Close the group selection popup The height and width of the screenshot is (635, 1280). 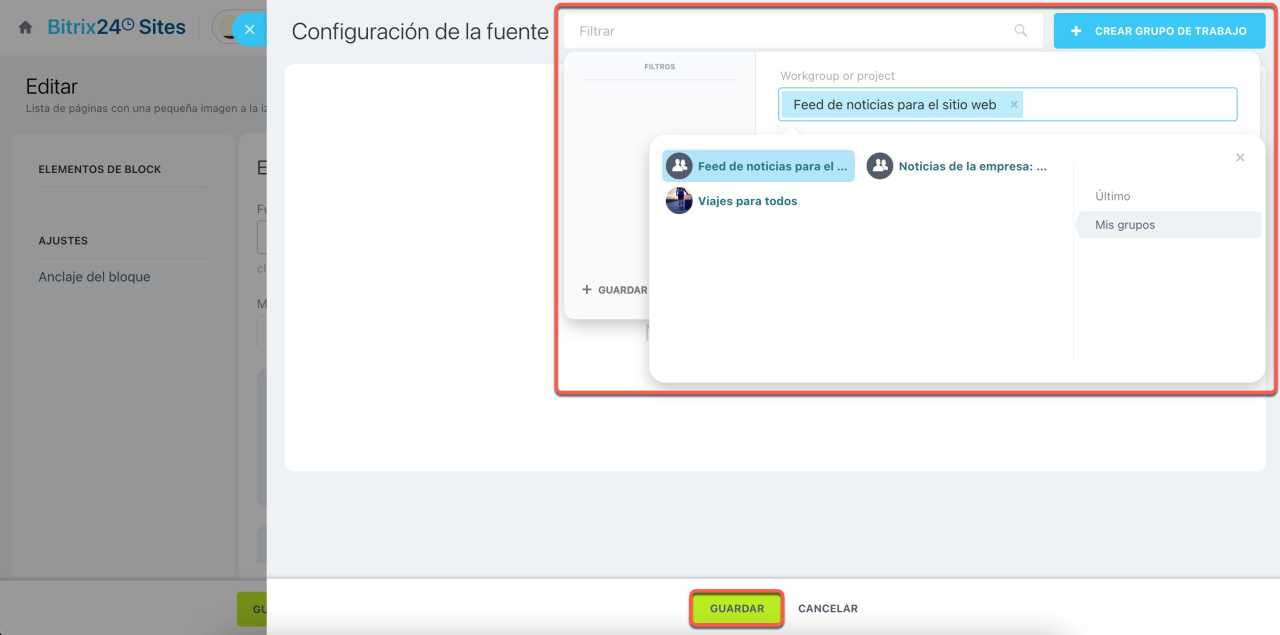(x=1240, y=158)
